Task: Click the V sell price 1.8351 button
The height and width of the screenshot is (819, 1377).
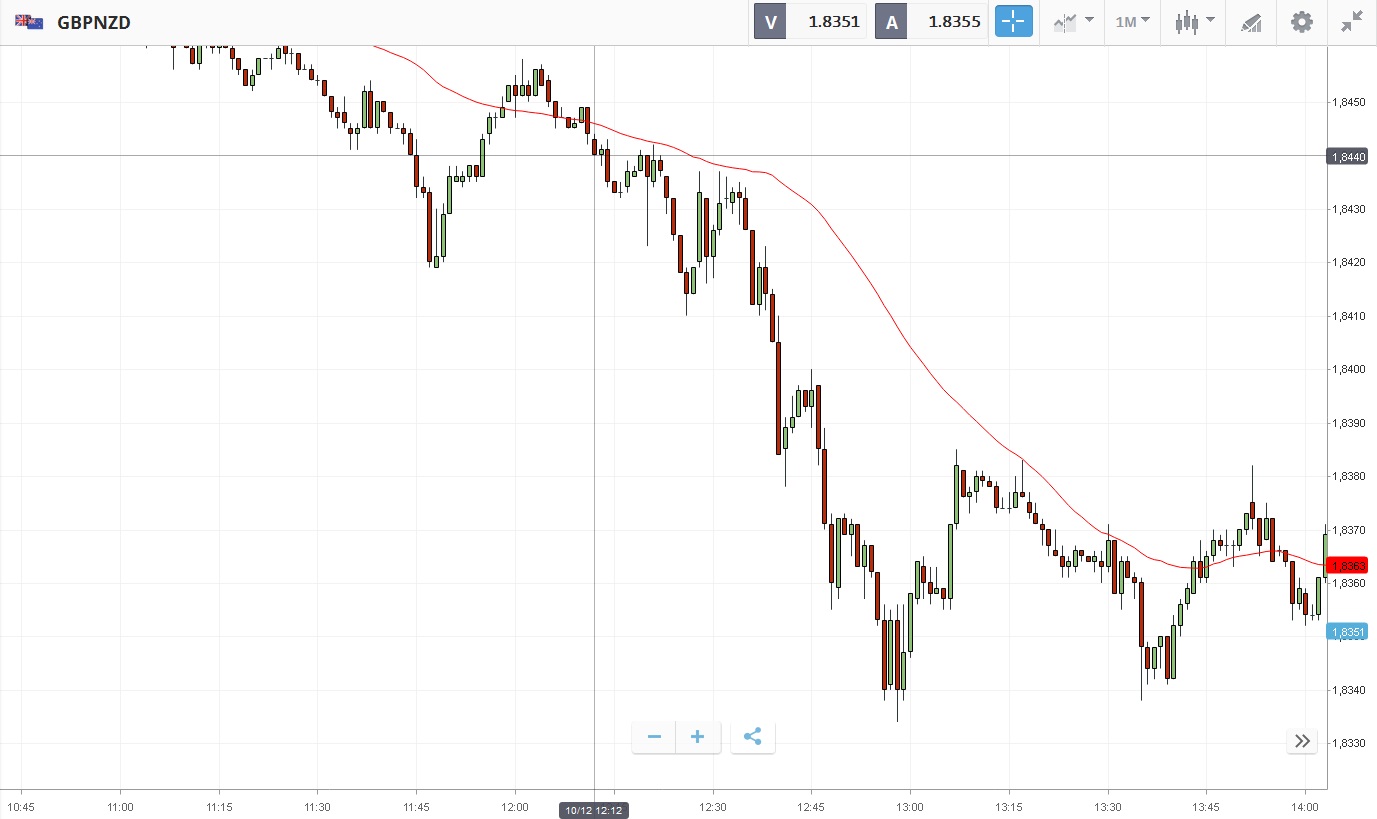Action: [809, 21]
